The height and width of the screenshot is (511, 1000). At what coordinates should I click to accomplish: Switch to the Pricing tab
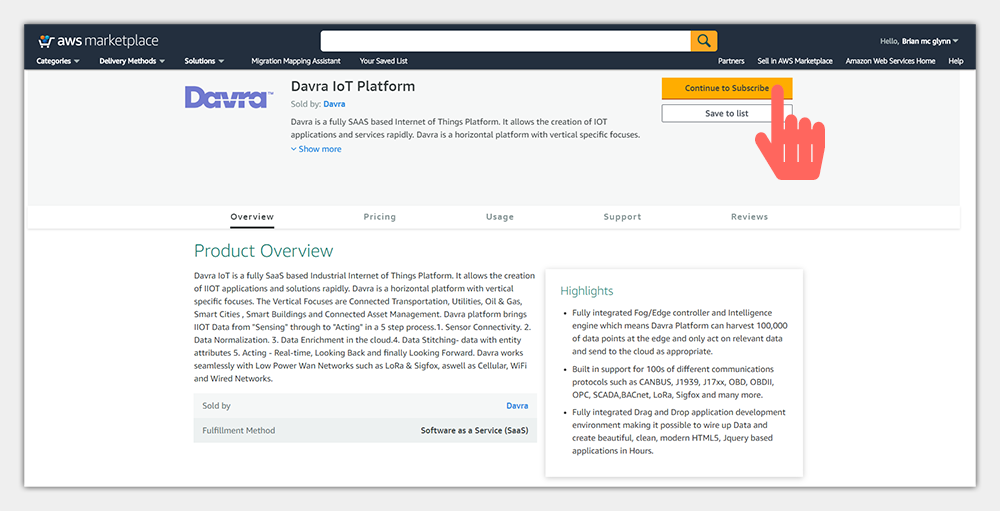coord(379,217)
